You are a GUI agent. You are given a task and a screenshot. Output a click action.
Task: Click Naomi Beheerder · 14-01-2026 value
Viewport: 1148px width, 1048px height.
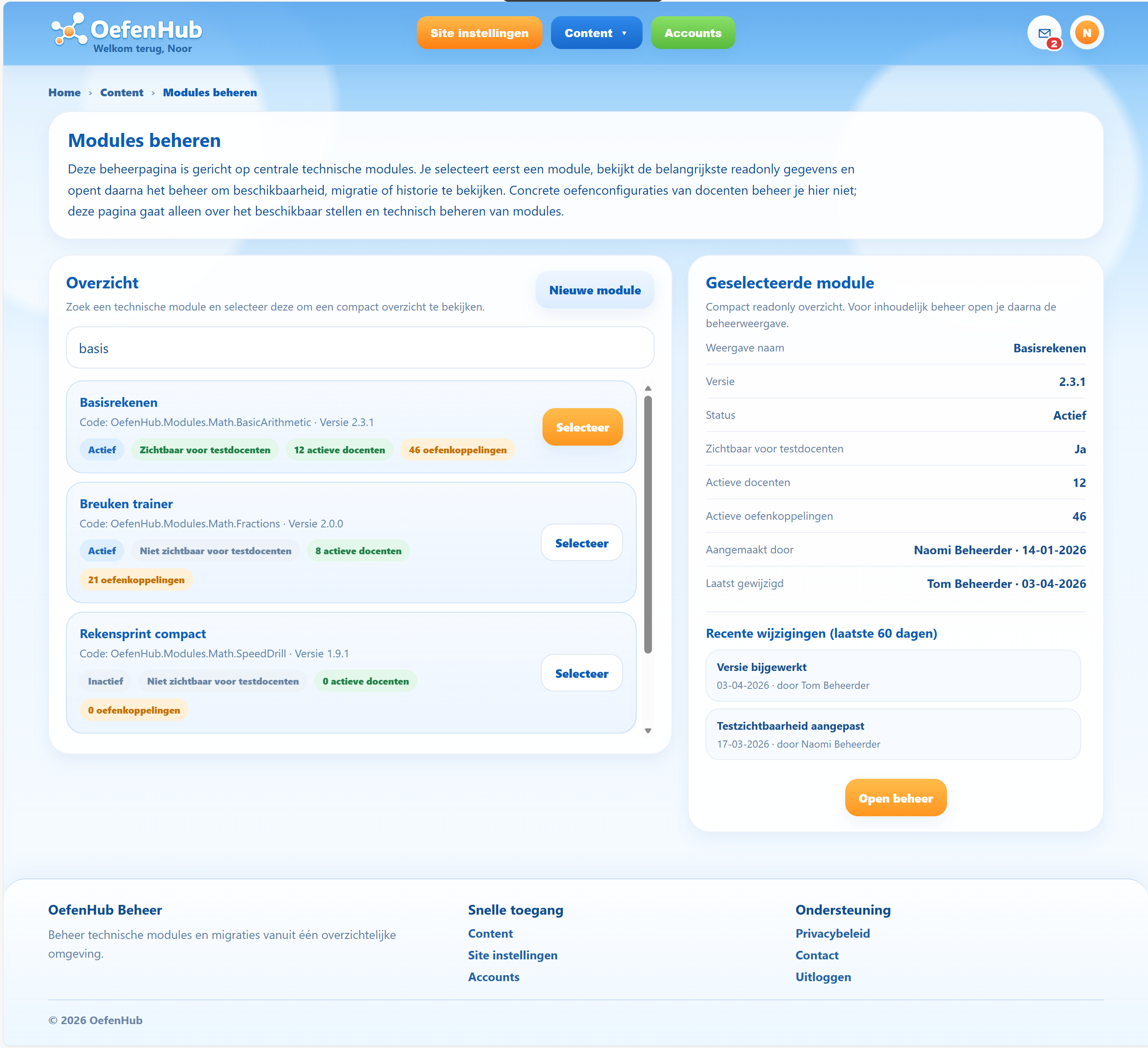click(x=999, y=550)
